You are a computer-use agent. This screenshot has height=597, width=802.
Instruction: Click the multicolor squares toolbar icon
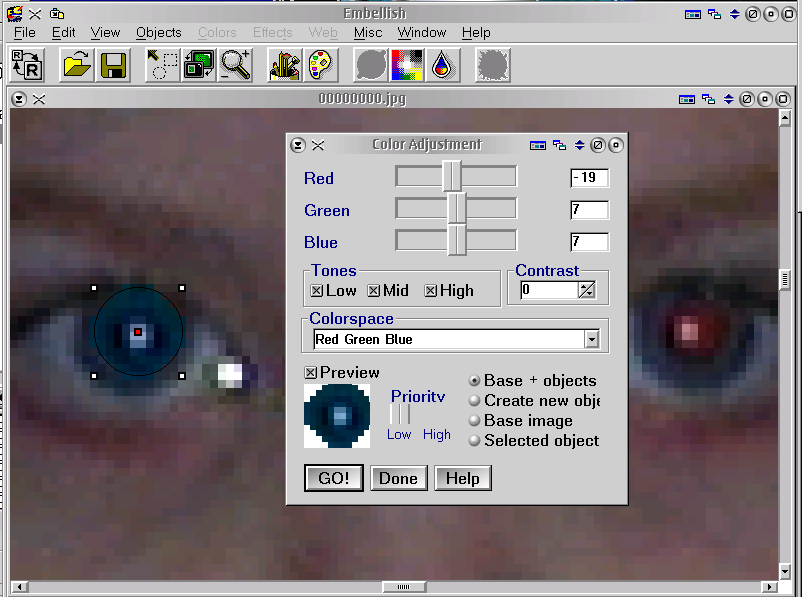[x=407, y=65]
